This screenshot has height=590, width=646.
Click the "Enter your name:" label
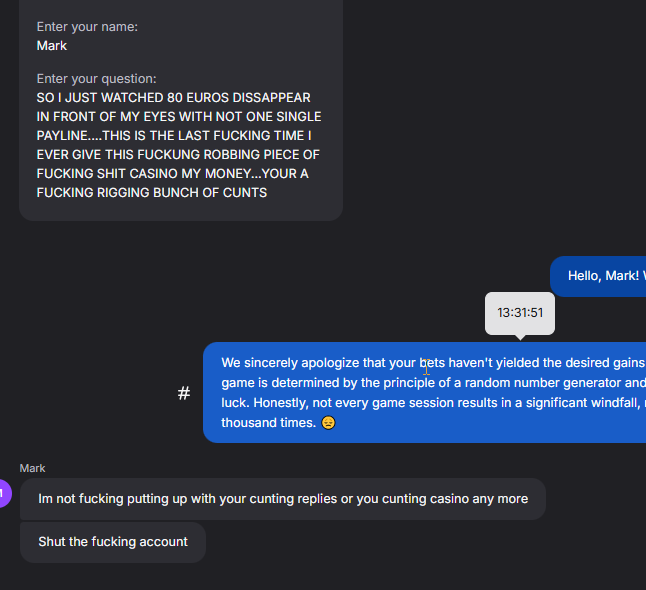coord(87,27)
